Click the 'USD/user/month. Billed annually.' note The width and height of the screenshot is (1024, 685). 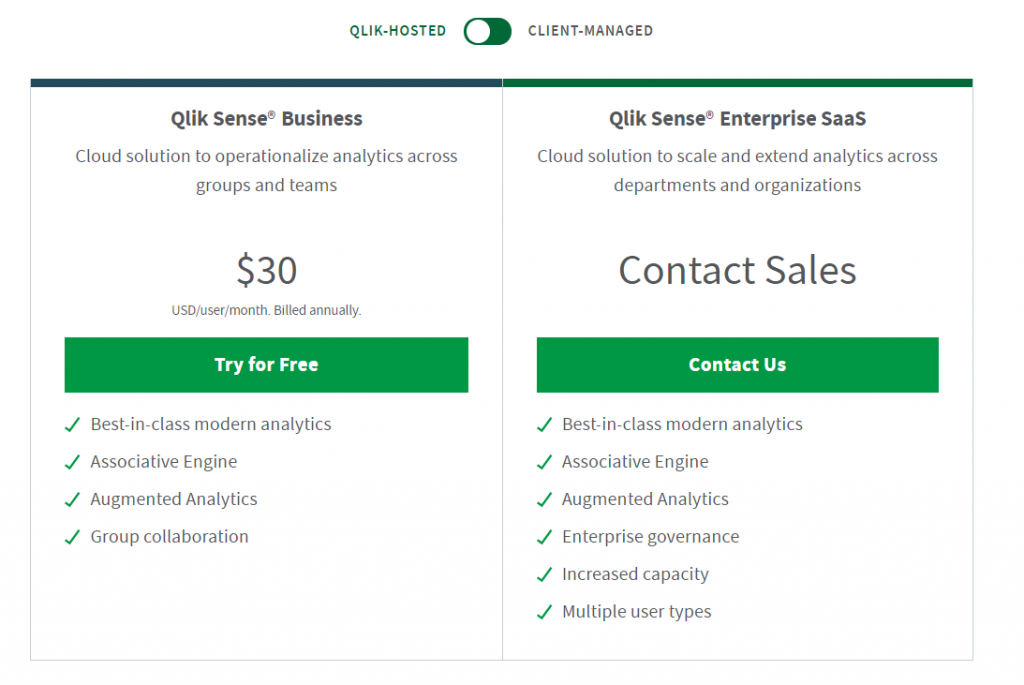pos(266,311)
